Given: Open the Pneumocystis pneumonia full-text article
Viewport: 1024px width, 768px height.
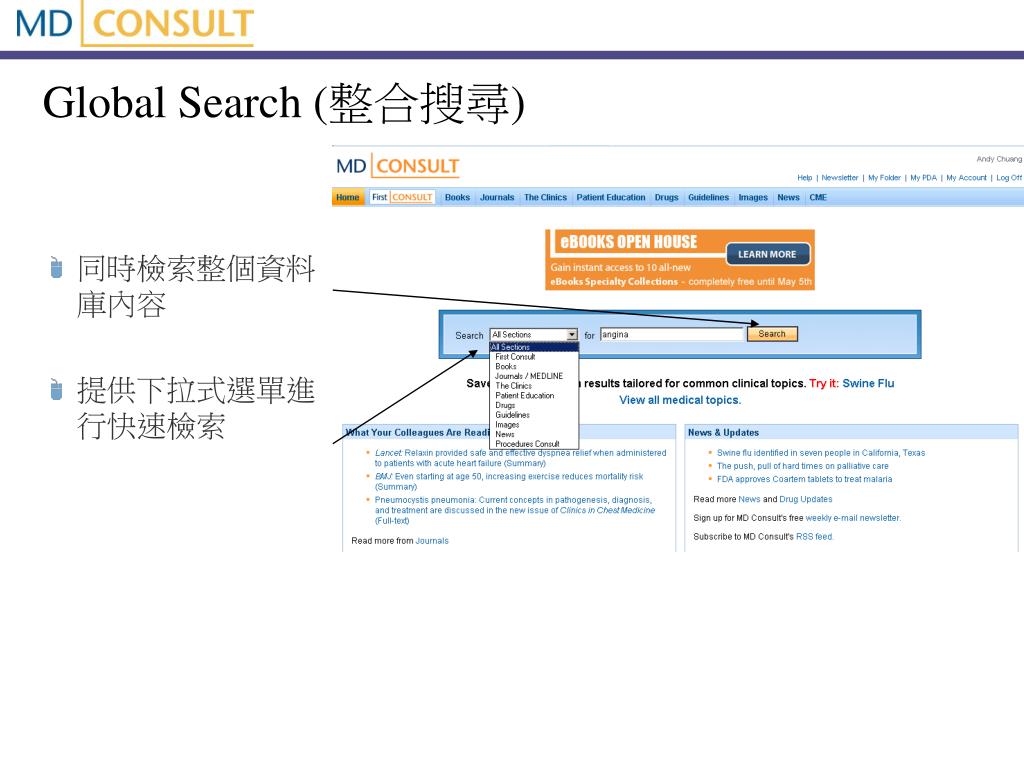Looking at the screenshot, I should (515, 510).
